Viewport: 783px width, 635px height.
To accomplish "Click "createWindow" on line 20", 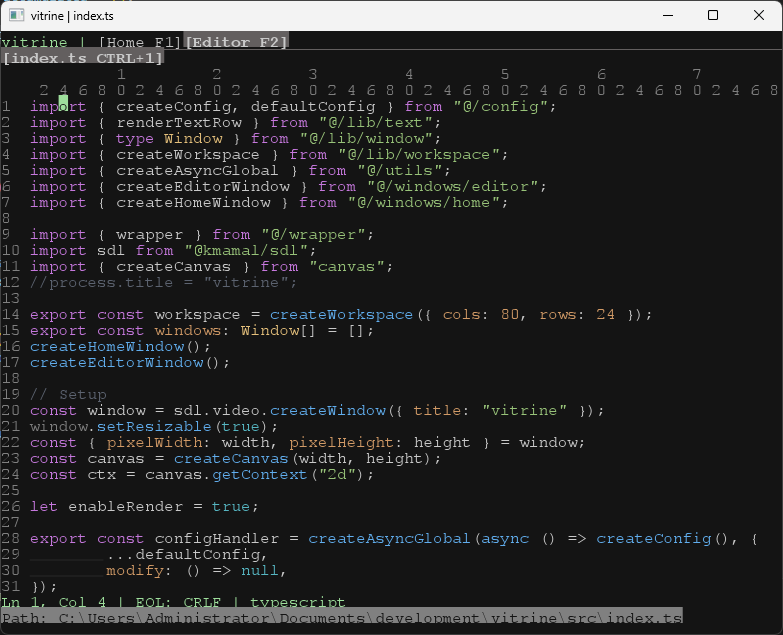I will 328,410.
